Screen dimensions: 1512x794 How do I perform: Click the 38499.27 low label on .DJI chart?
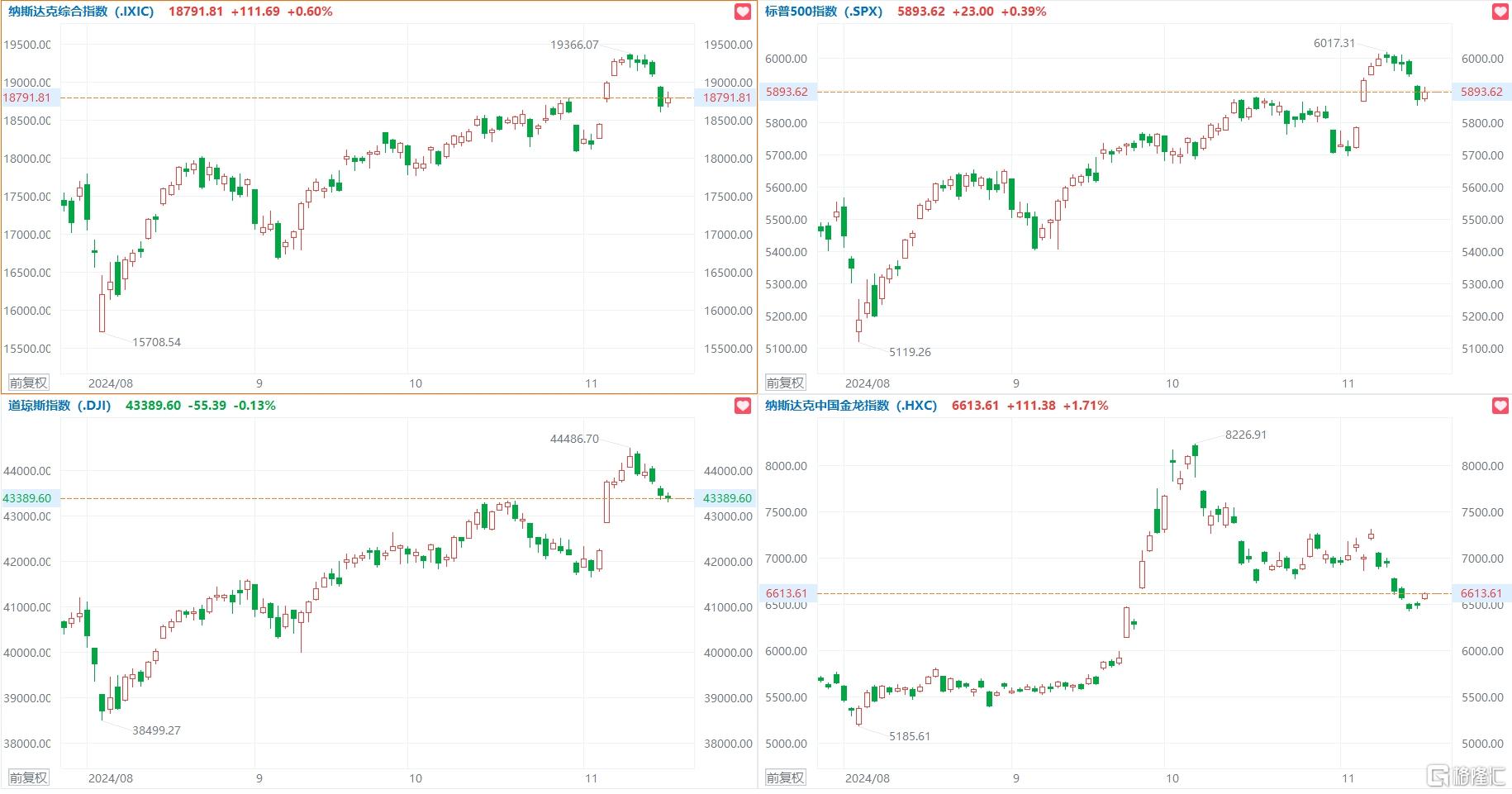pyautogui.click(x=156, y=730)
